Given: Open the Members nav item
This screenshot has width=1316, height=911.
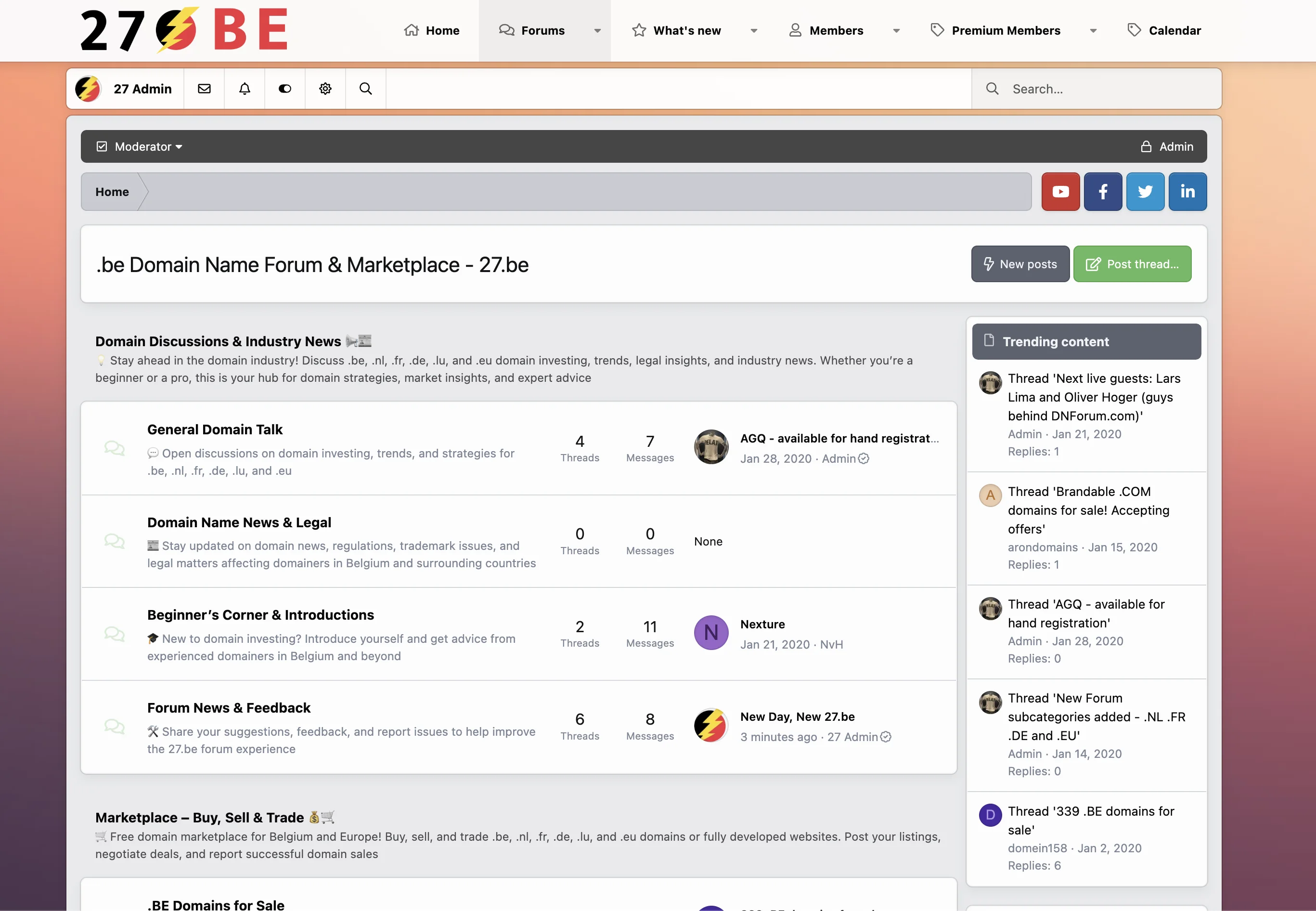Looking at the screenshot, I should (826, 31).
